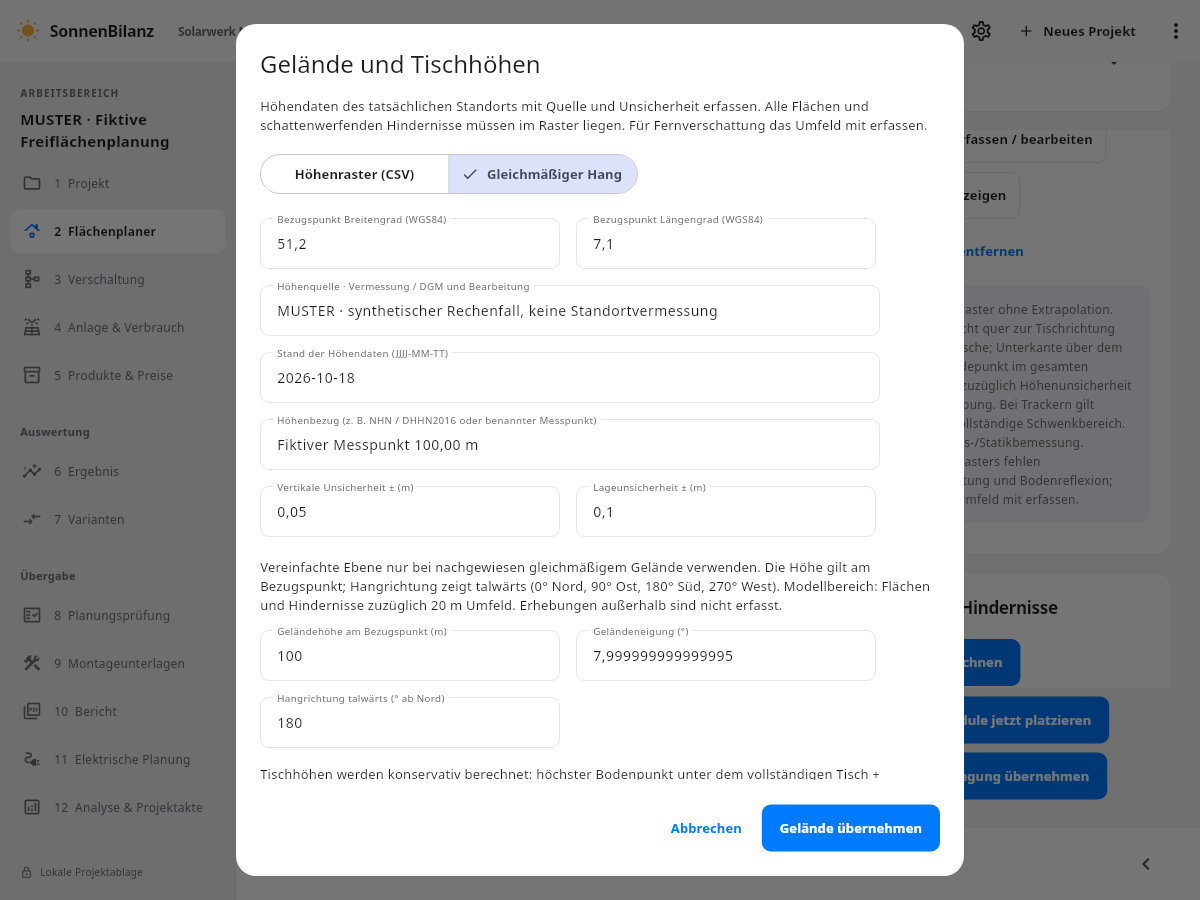The image size is (1200, 900).
Task: Click the SonnenBilanz sun logo icon
Action: point(28,31)
